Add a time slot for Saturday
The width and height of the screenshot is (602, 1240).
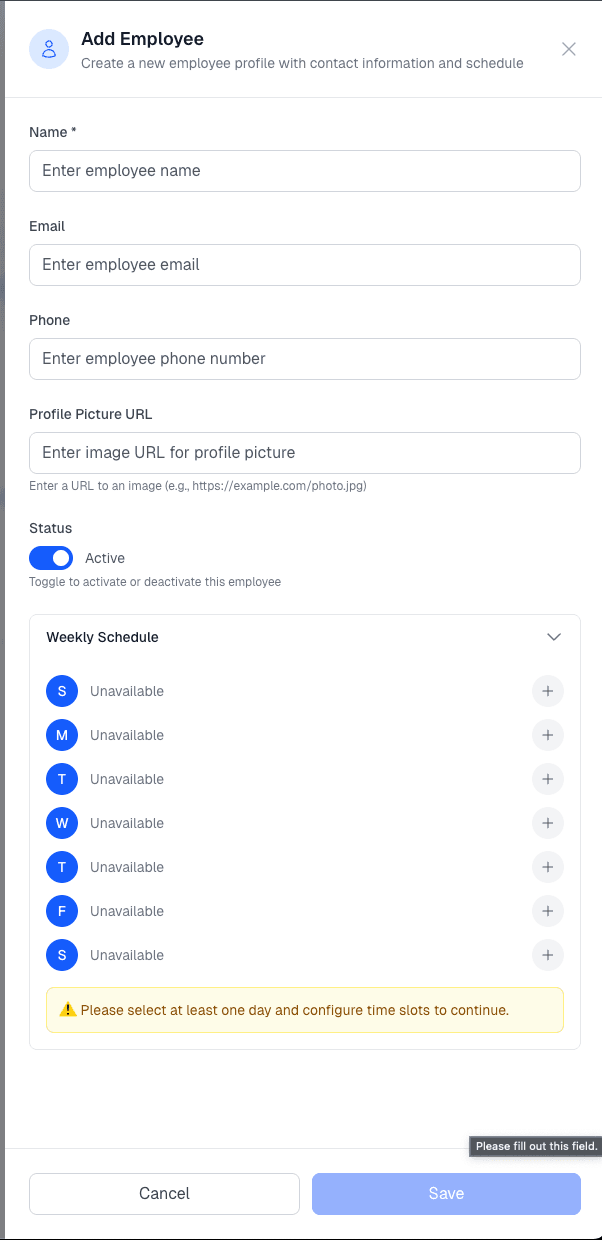coord(548,955)
